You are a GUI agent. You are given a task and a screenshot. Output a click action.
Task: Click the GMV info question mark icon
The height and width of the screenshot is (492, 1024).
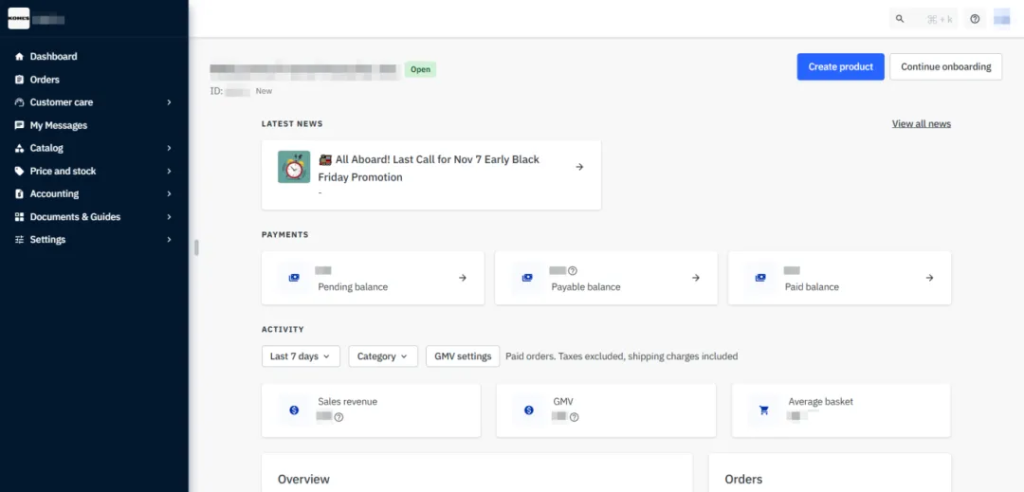(574, 417)
